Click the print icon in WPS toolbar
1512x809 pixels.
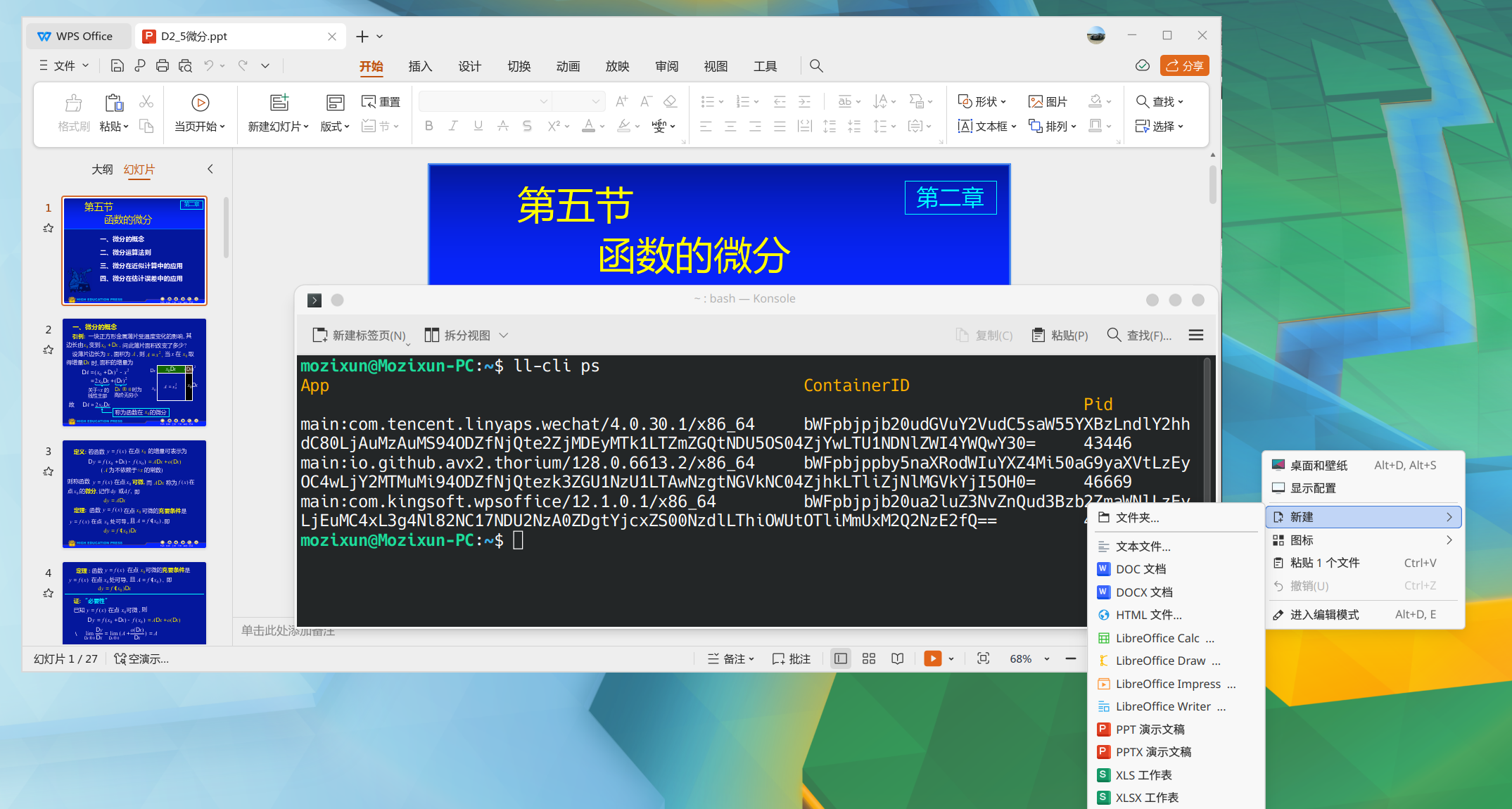click(163, 65)
